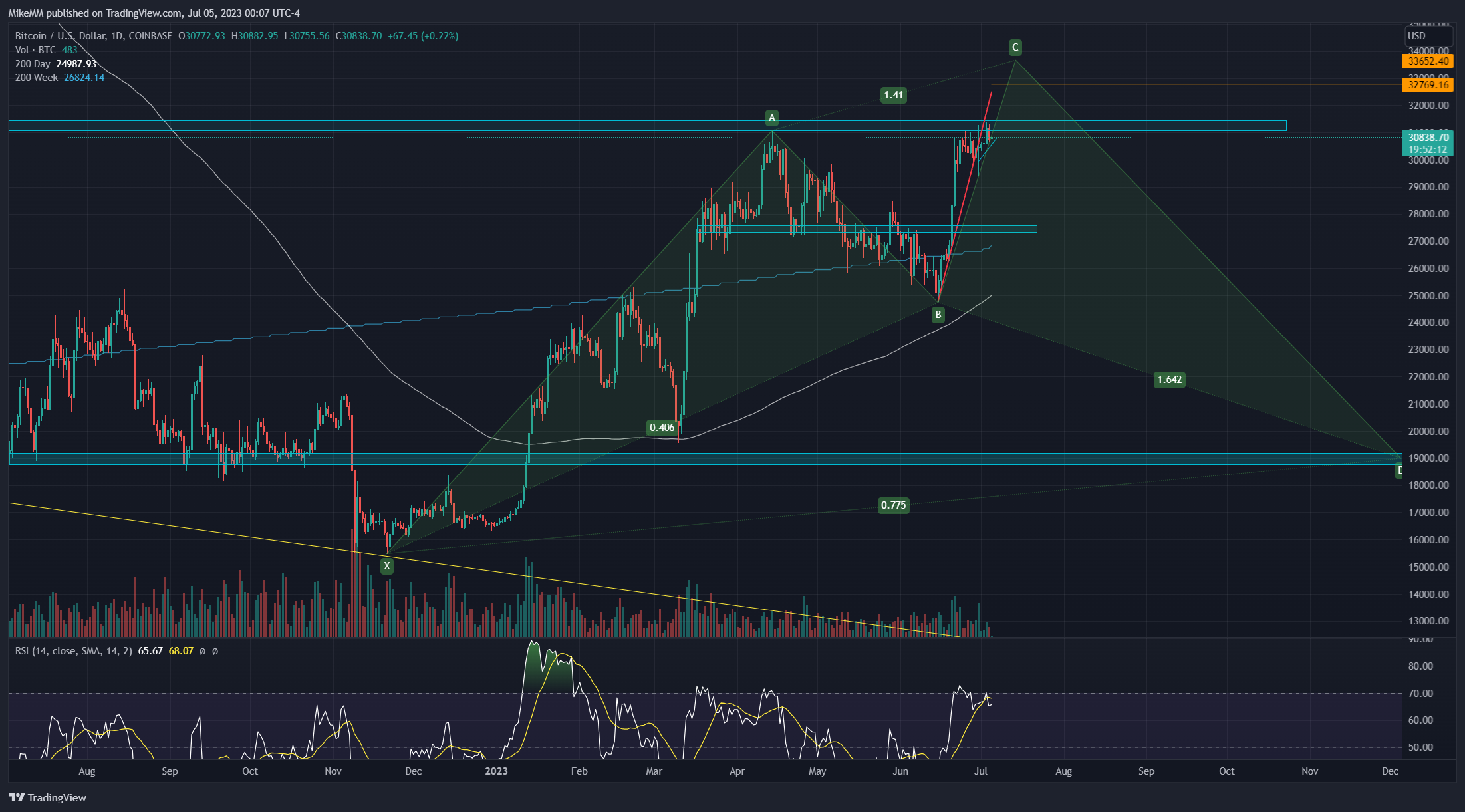Click the high value H30882.95
This screenshot has width=1465, height=812.
255,36
